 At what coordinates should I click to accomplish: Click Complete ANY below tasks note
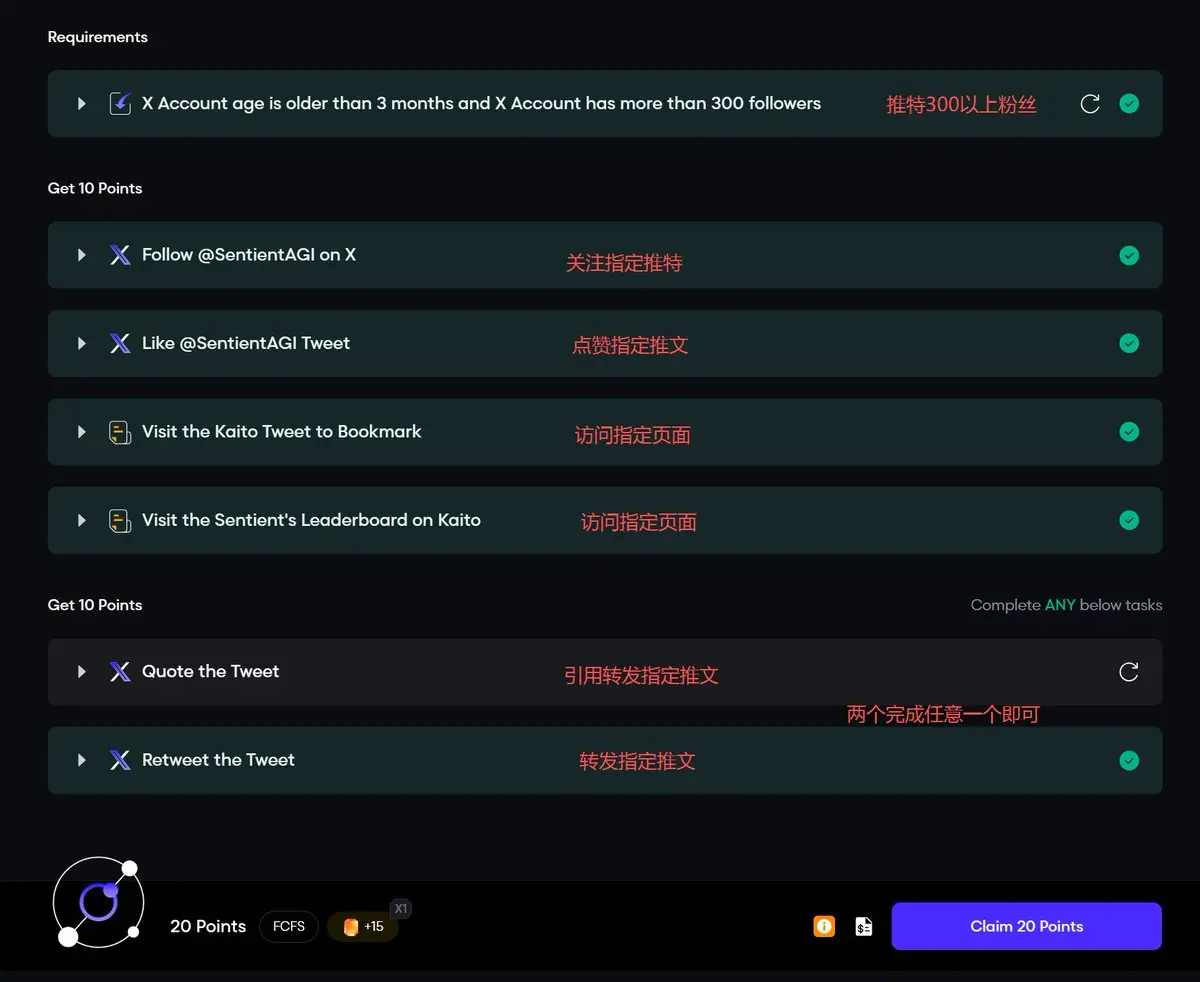point(1066,605)
